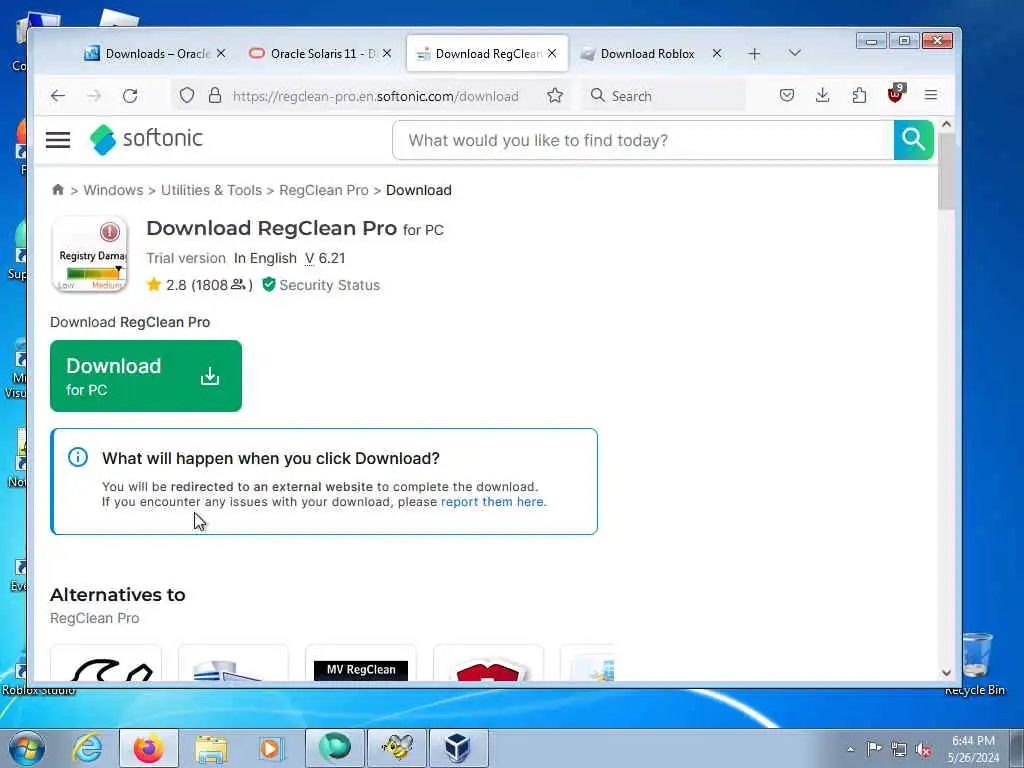Viewport: 1024px width, 768px height.
Task: Click the green Download for PC button
Action: pos(146,376)
